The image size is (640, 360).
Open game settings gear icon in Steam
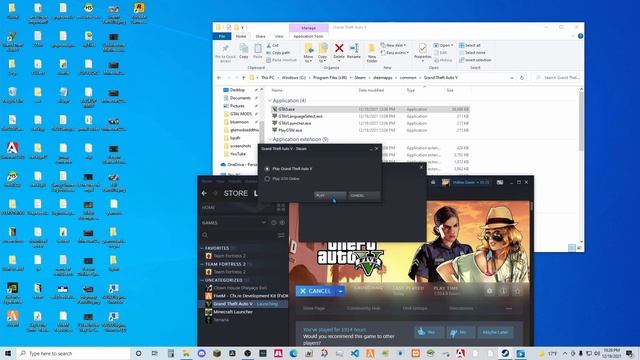489,291
